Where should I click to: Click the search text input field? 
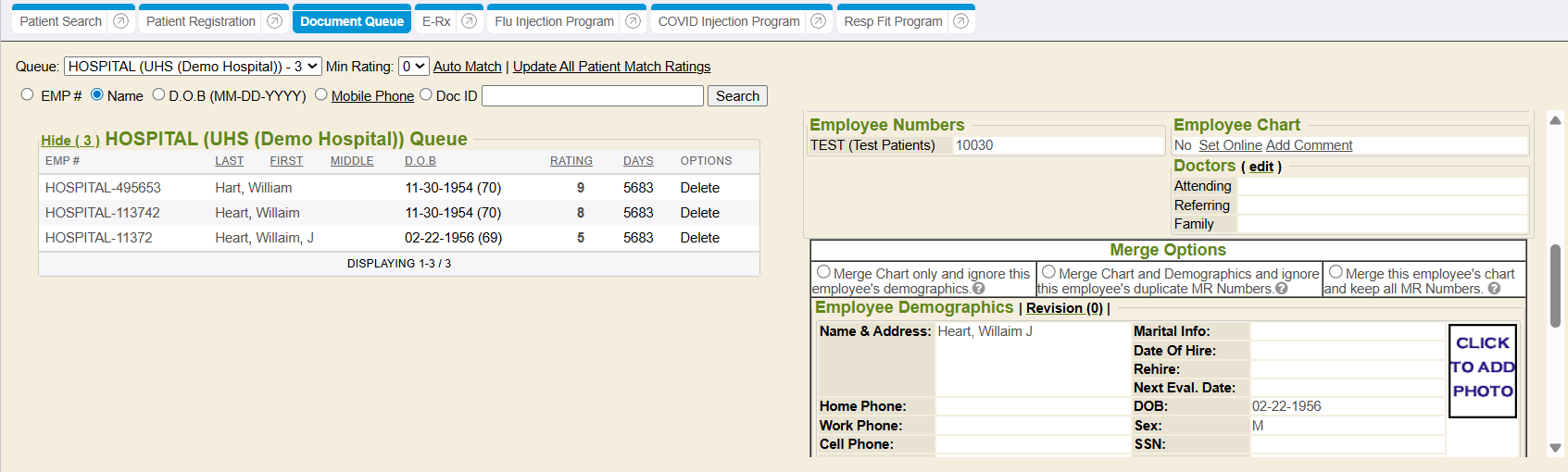coord(593,96)
